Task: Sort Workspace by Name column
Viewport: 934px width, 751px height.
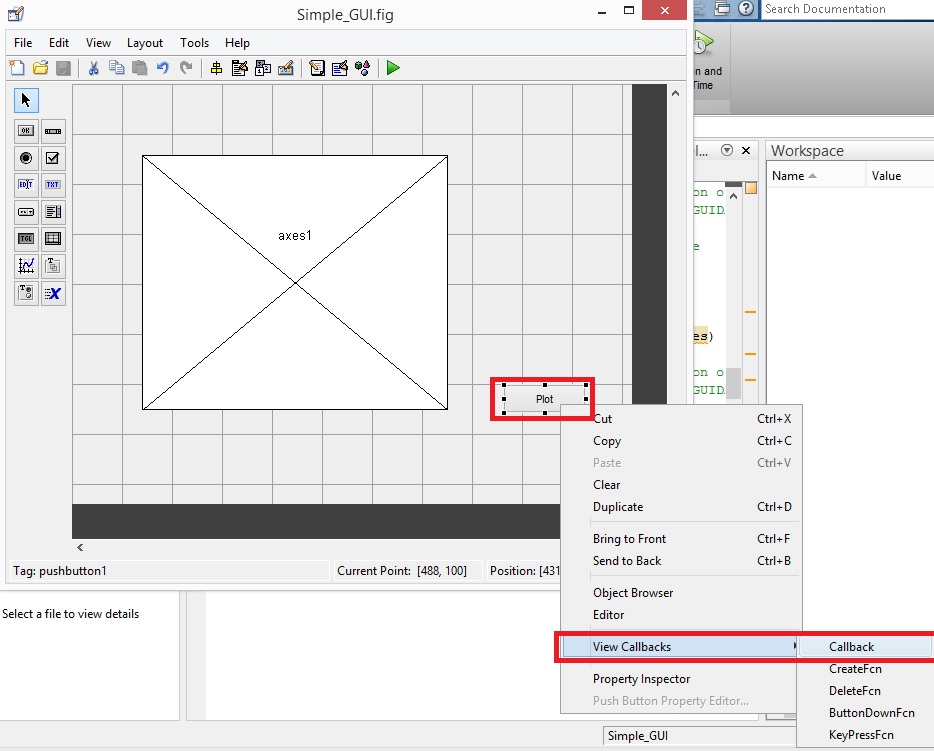Action: pyautogui.click(x=815, y=176)
